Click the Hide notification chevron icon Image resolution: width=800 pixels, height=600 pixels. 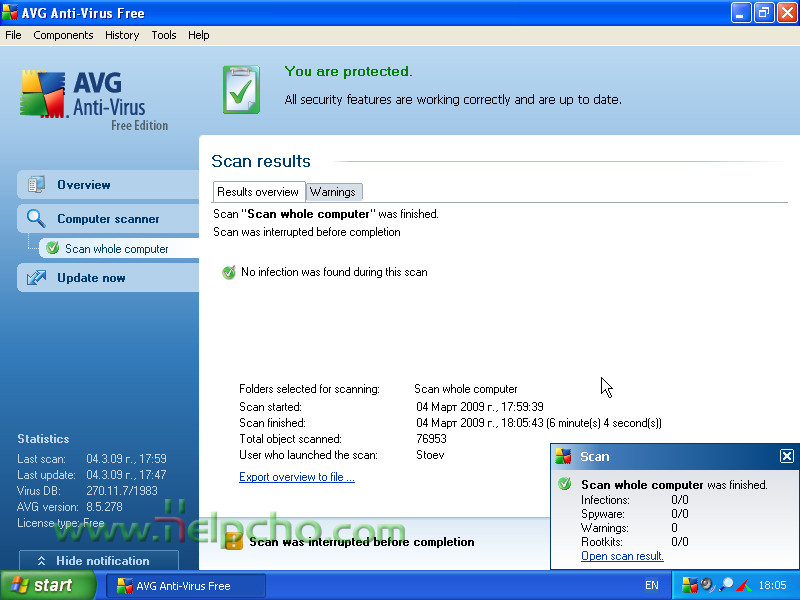click(x=41, y=561)
